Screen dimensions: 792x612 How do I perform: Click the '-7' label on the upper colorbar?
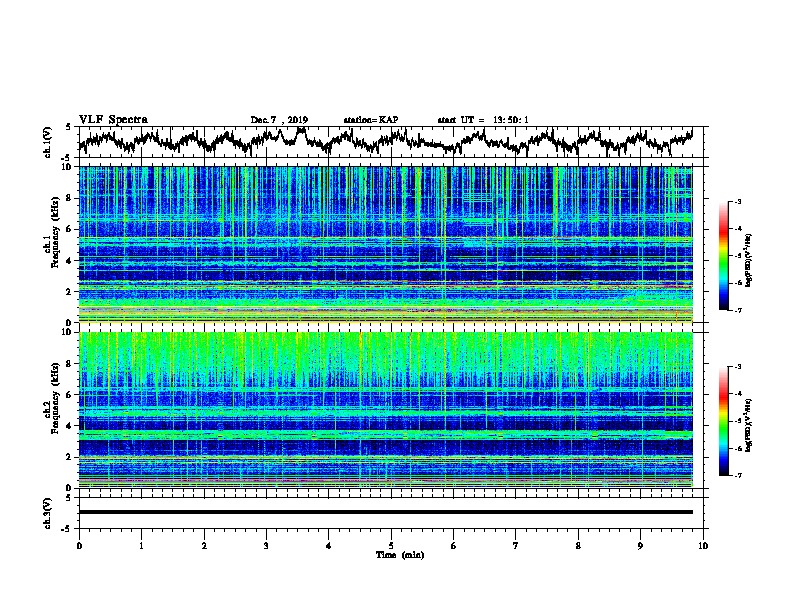pos(738,310)
